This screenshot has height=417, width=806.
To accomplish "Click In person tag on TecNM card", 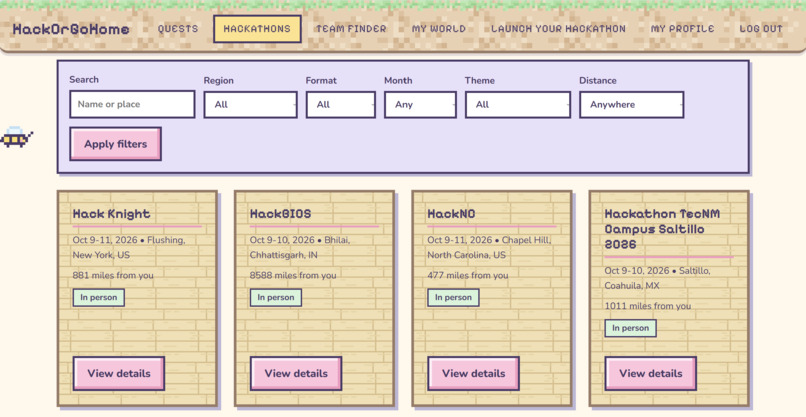I will tap(631, 328).
